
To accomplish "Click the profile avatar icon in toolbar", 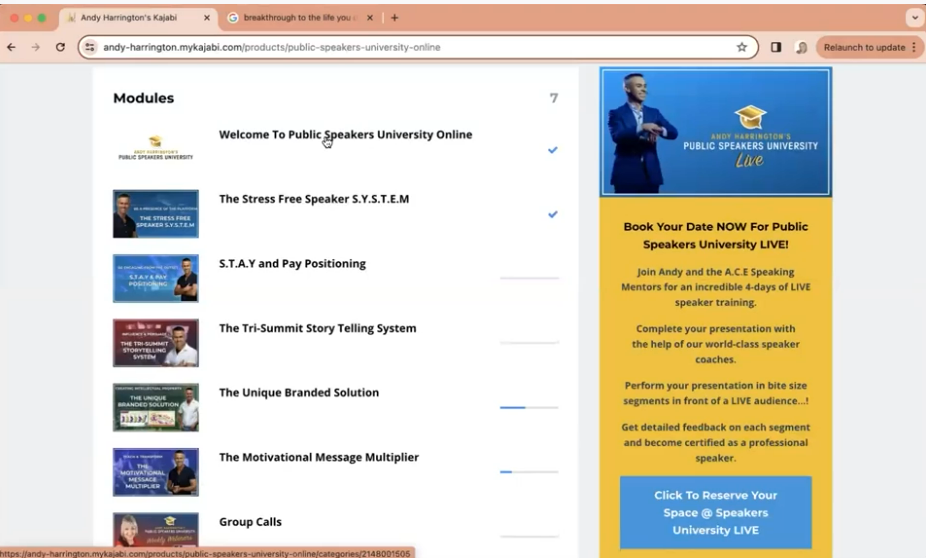I will (801, 47).
